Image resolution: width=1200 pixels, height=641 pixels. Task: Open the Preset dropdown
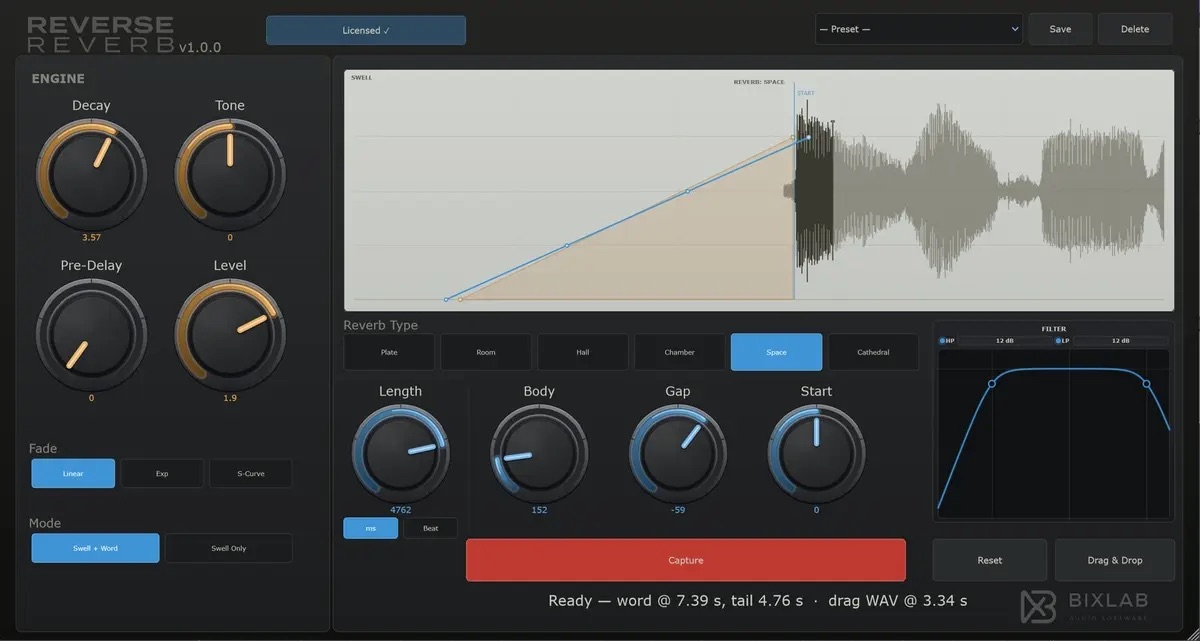[919, 29]
